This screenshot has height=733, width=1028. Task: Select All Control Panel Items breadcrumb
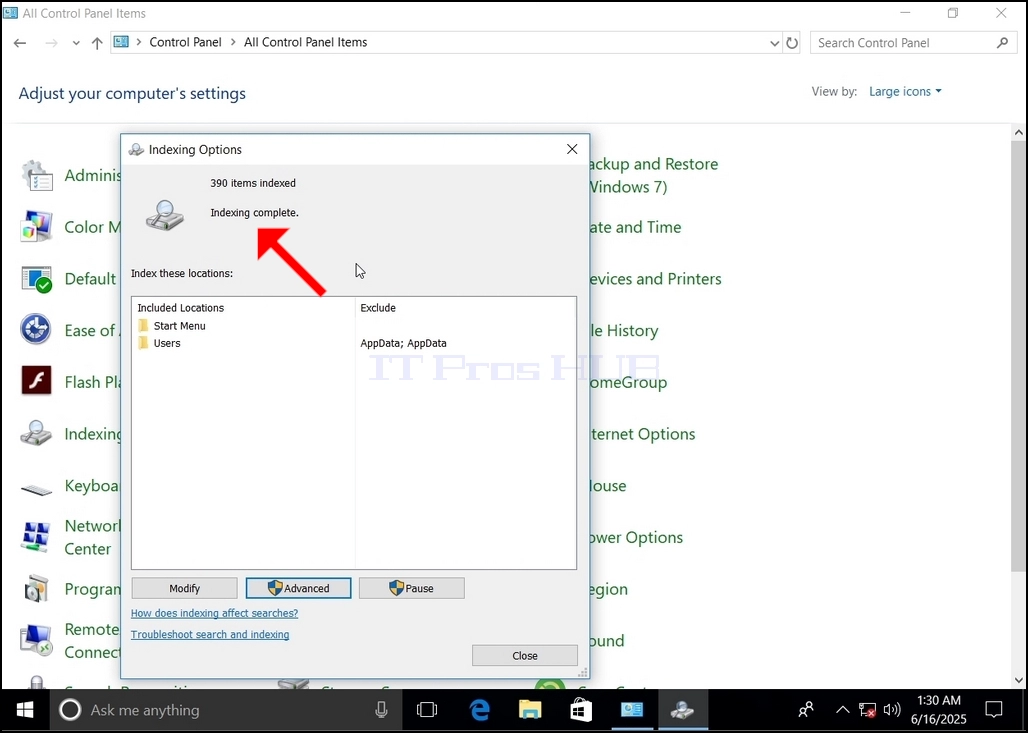coord(306,42)
